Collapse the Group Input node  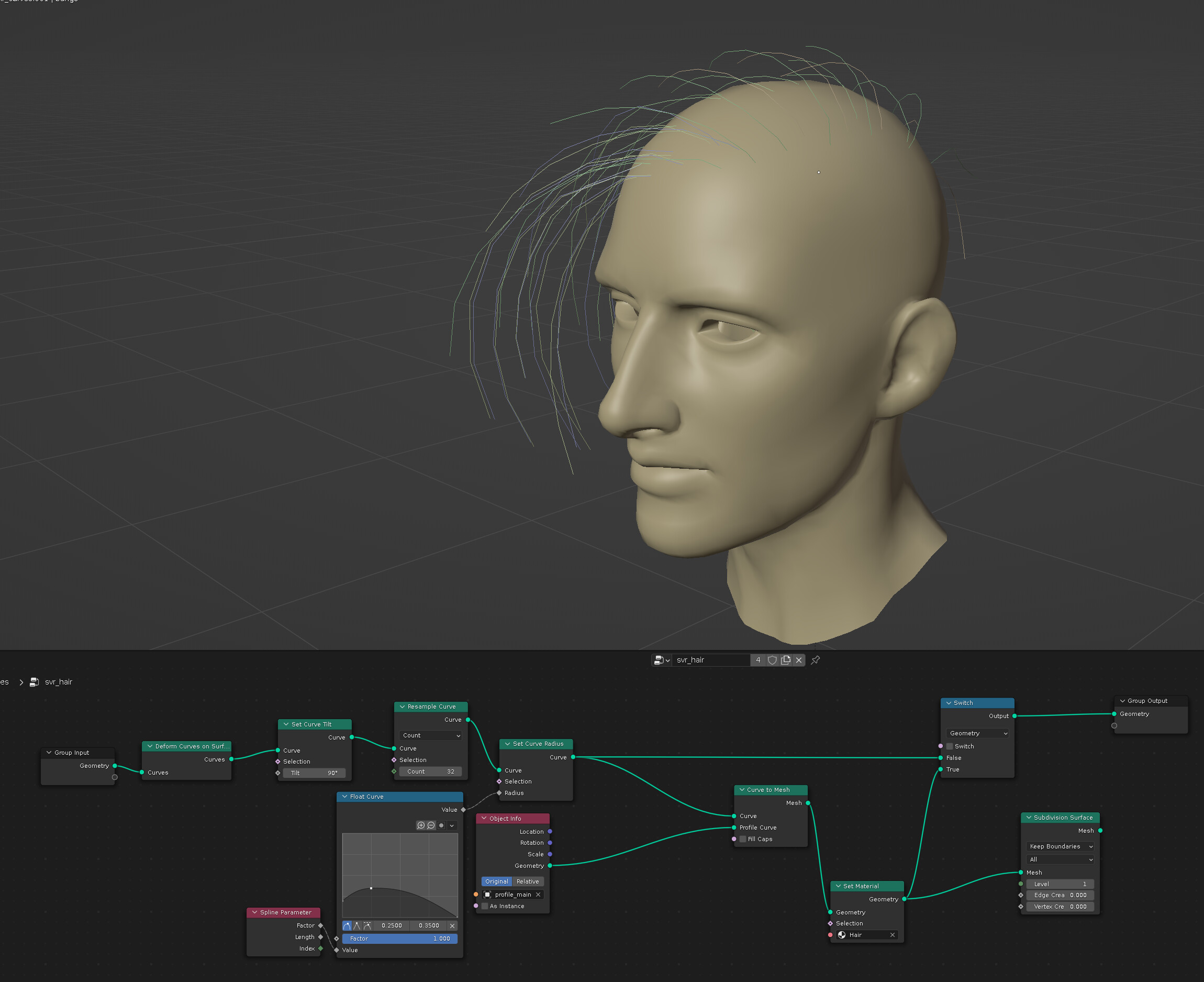coord(49,753)
